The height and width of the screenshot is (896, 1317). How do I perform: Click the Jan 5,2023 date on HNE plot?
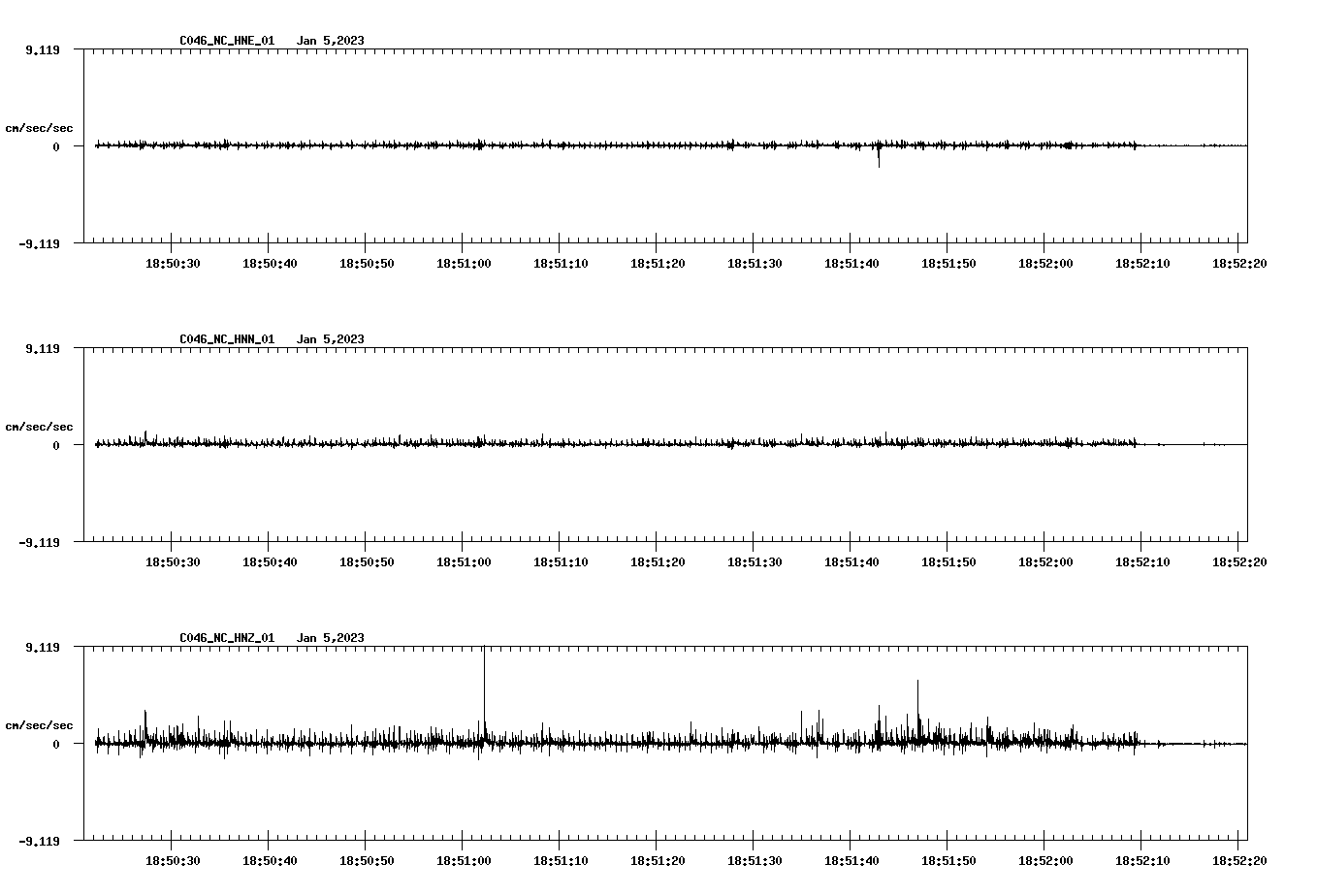tap(331, 41)
